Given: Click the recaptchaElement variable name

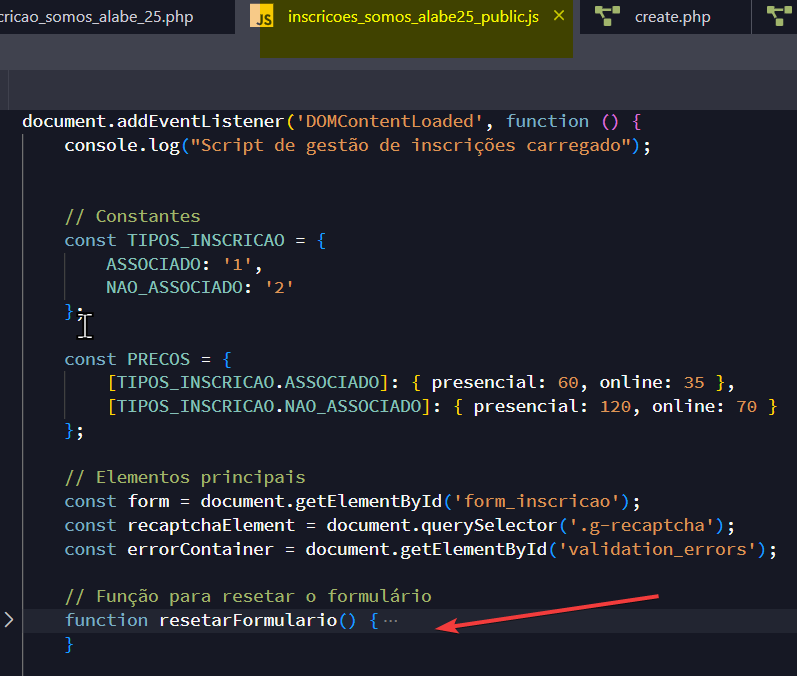Looking at the screenshot, I should point(211,526).
